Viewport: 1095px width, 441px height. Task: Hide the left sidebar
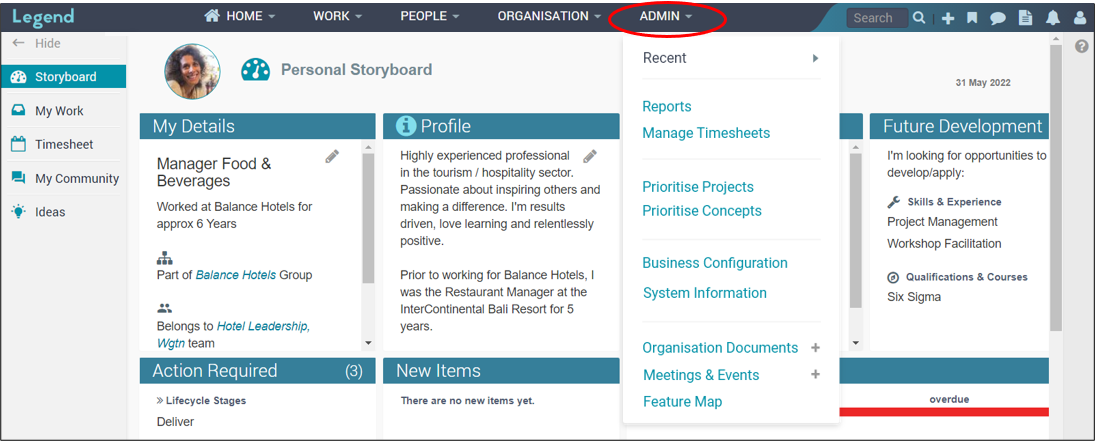(x=37, y=43)
